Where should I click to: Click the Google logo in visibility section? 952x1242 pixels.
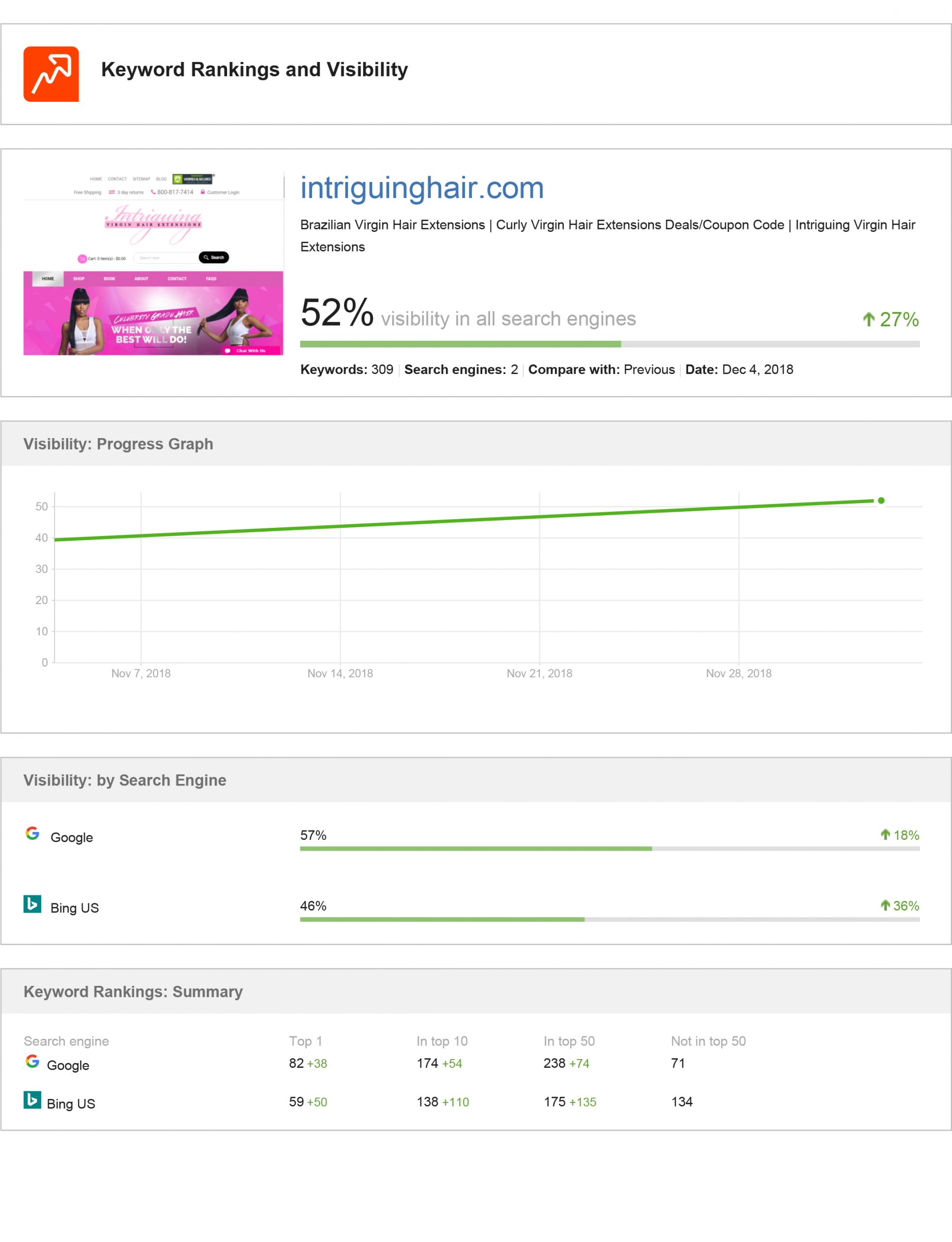33,833
